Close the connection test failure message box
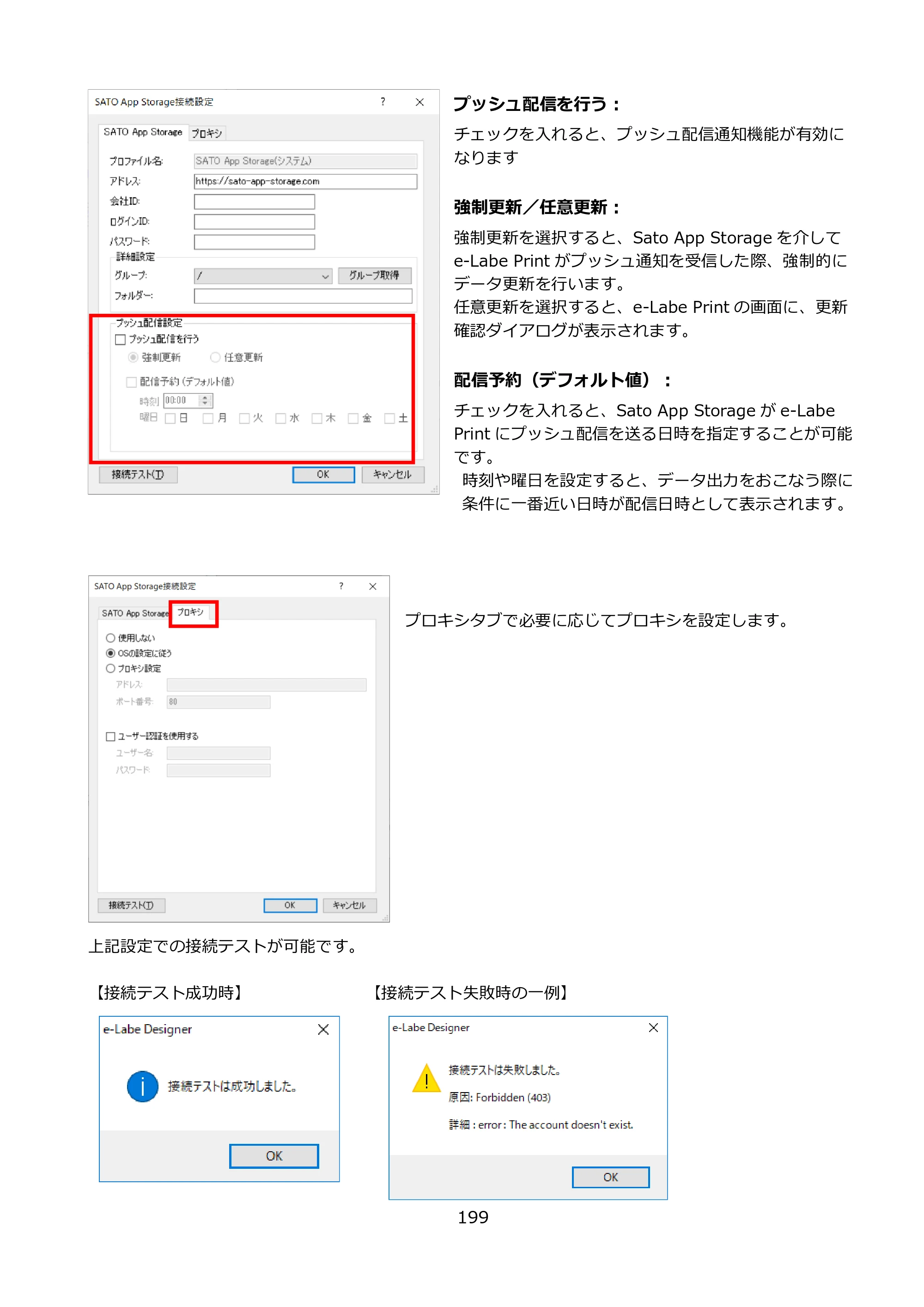924x1307 pixels. click(x=653, y=1027)
